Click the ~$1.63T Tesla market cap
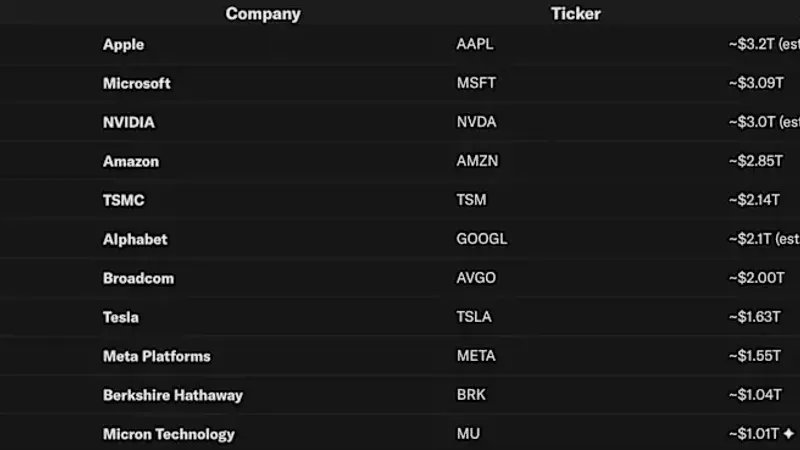This screenshot has width=800, height=450. pos(755,317)
